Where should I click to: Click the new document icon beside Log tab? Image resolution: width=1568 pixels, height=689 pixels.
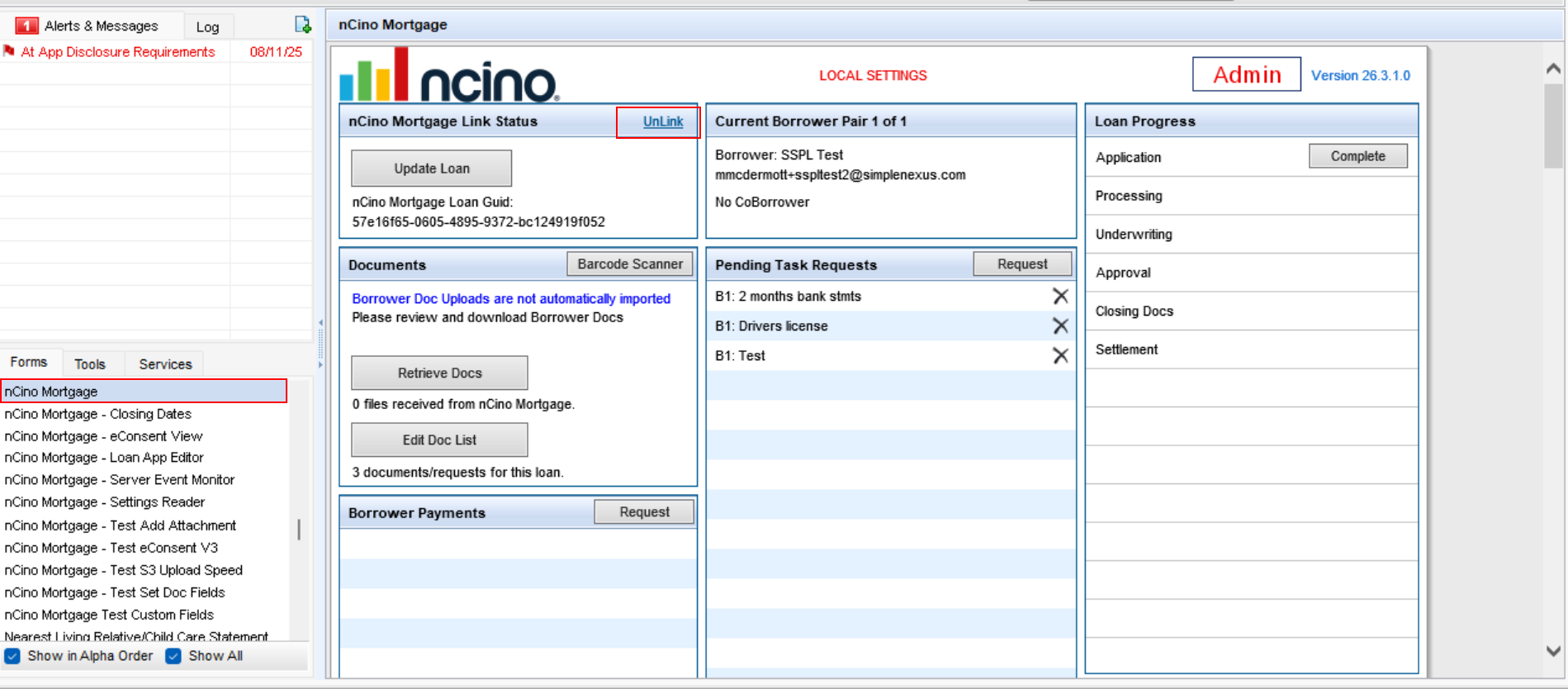302,25
